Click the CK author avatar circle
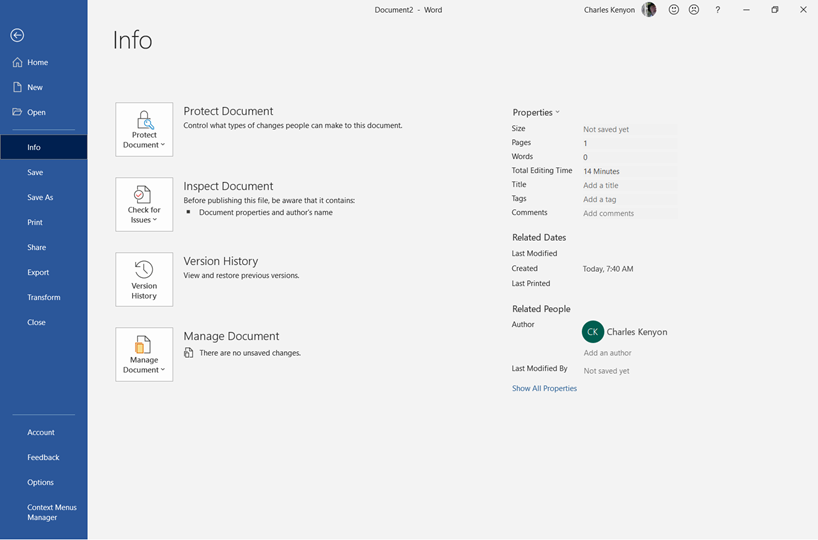 pyautogui.click(x=593, y=332)
